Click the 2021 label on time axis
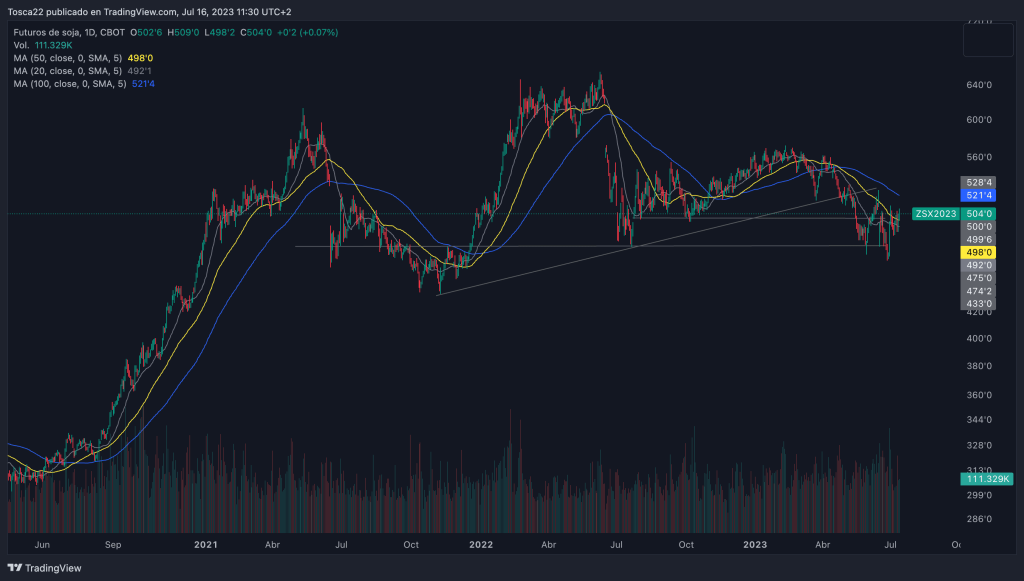The width and height of the screenshot is (1024, 581). (x=205, y=545)
